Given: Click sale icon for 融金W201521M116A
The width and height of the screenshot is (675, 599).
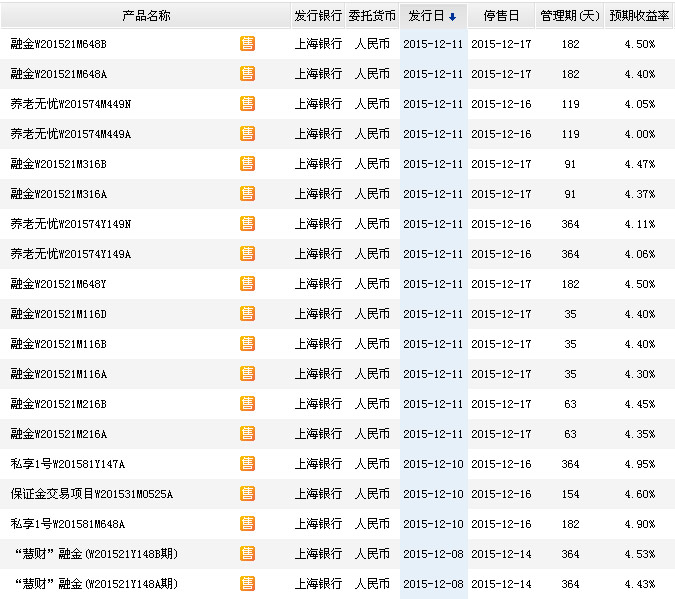Looking at the screenshot, I should pyautogui.click(x=248, y=374).
